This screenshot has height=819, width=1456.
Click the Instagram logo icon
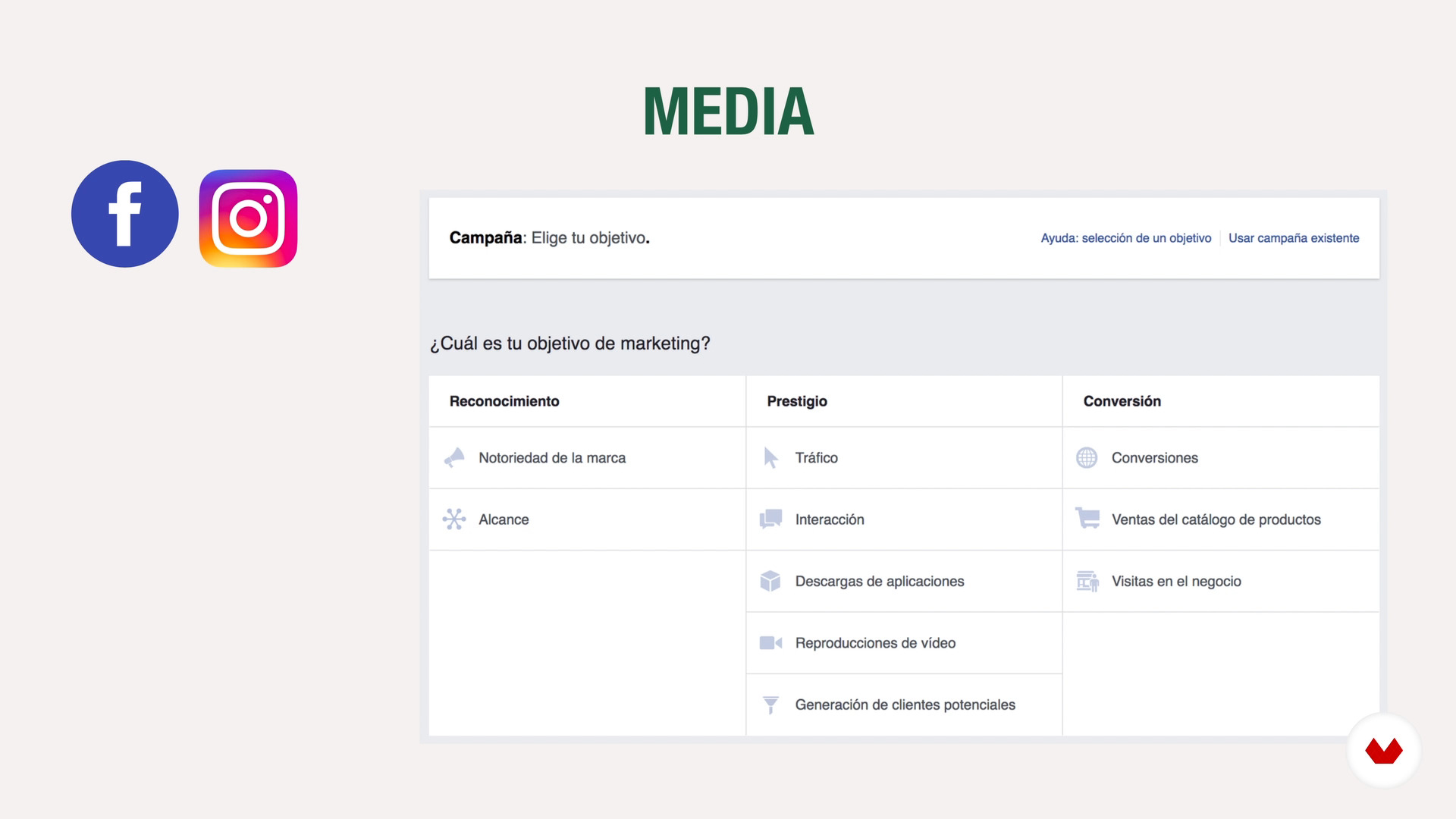coord(248,218)
